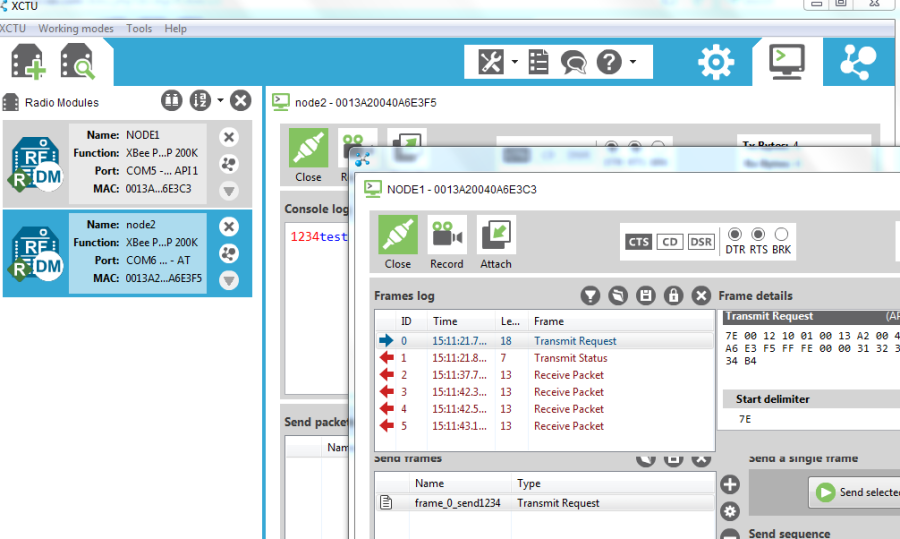900x539 pixels.
Task: Select frame 4 Receive Packet row
Action: [545, 409]
